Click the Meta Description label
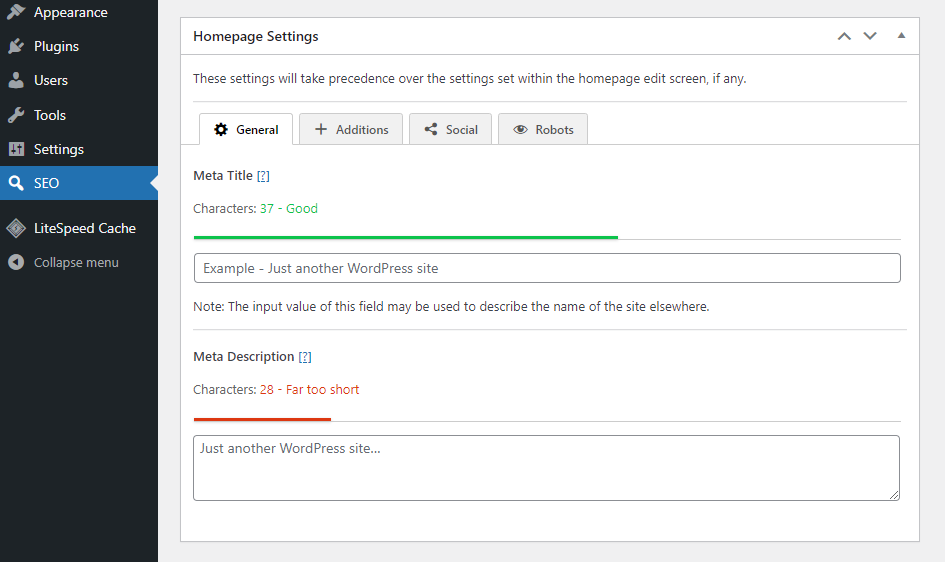Image resolution: width=945 pixels, height=562 pixels. coord(243,357)
